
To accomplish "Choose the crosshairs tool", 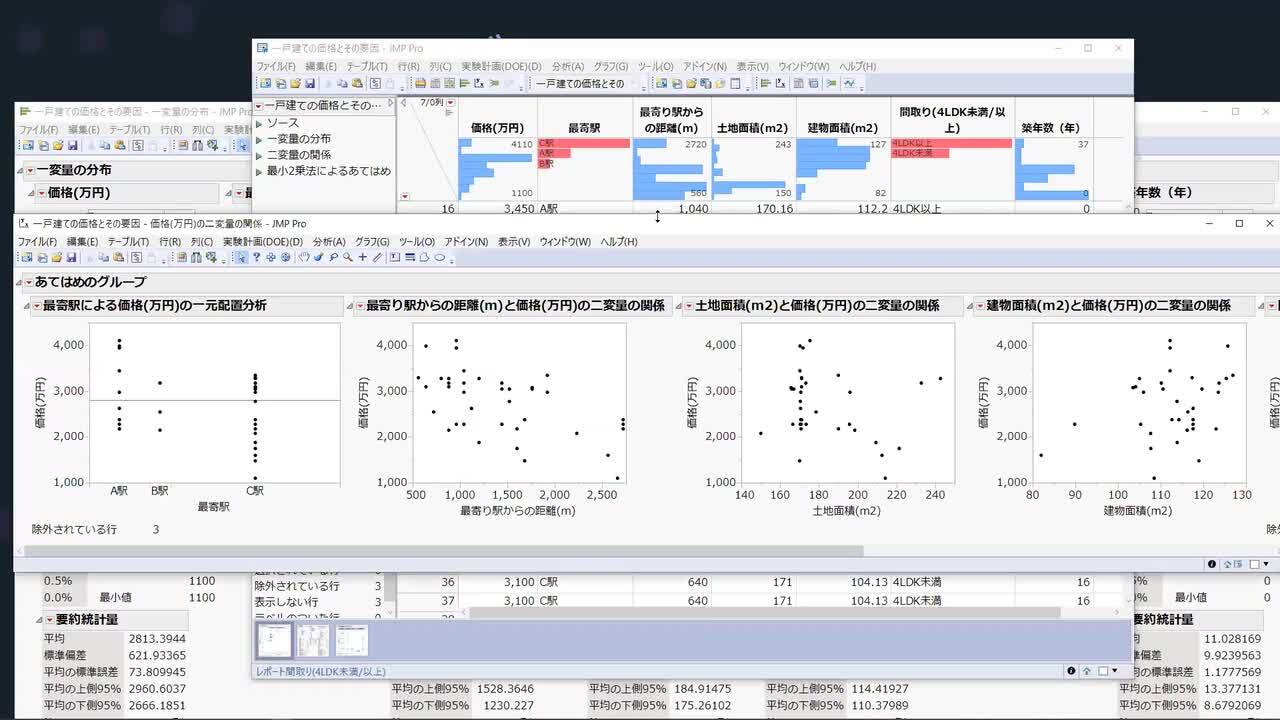I will point(362,257).
